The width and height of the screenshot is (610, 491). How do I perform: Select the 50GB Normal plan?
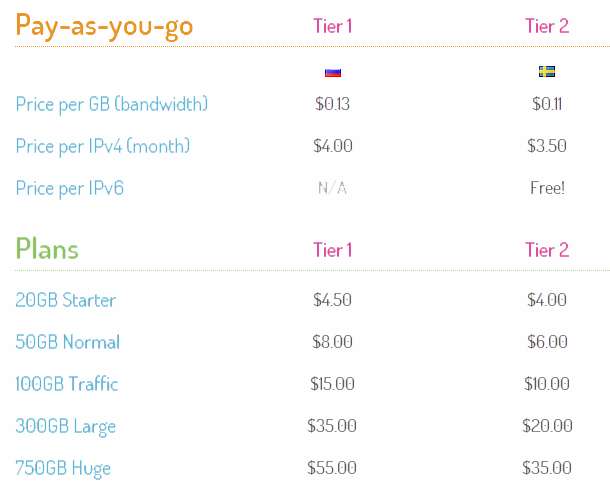(68, 342)
